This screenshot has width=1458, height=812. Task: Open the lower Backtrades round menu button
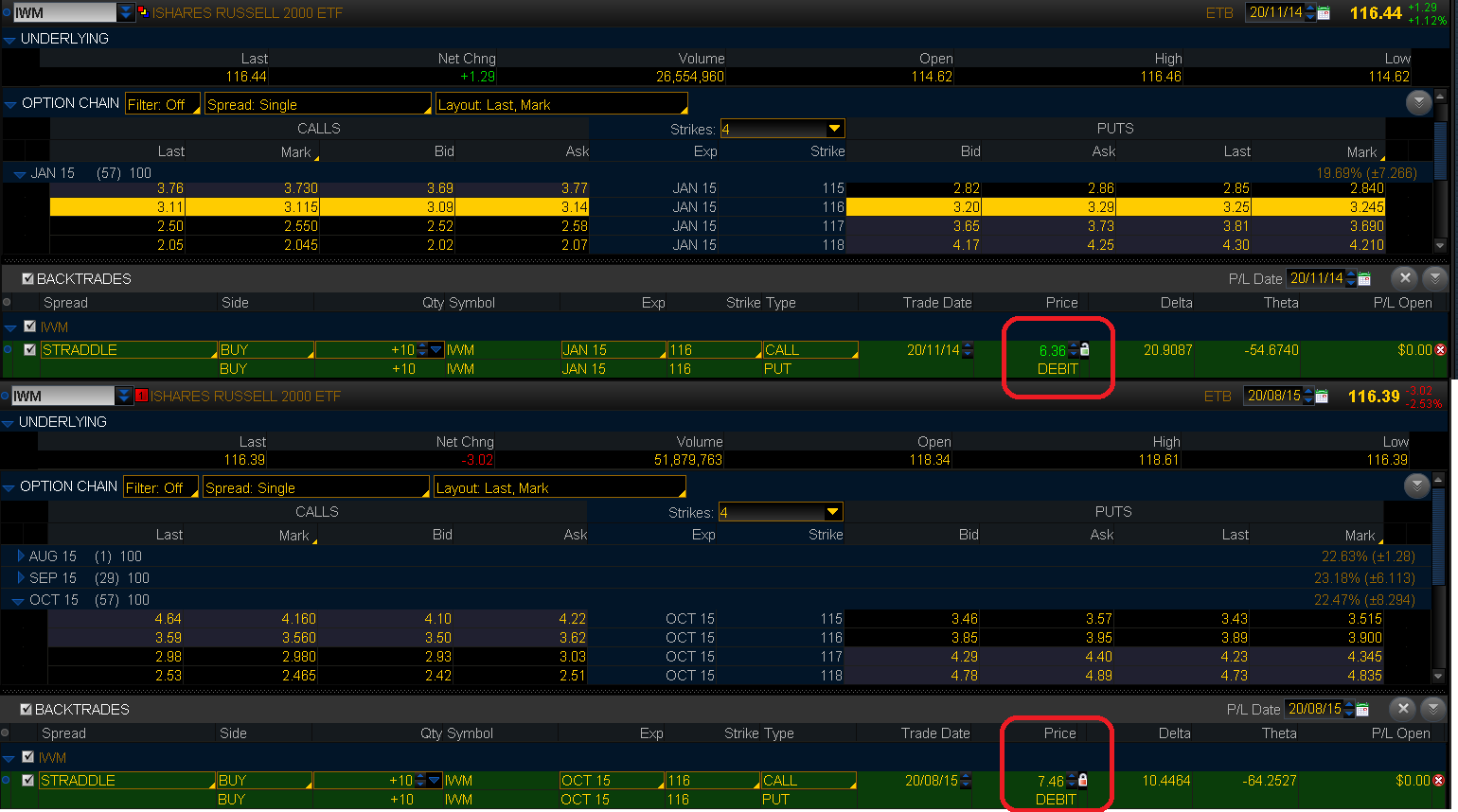click(1433, 708)
